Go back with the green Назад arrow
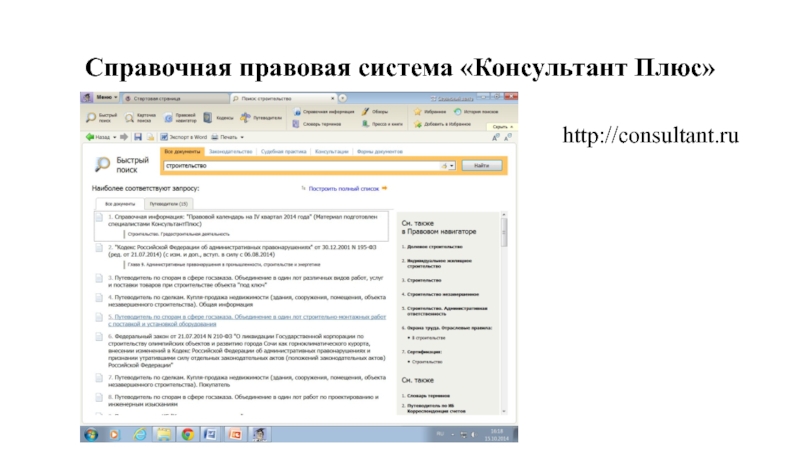The width and height of the screenshot is (800, 450). coord(97,137)
